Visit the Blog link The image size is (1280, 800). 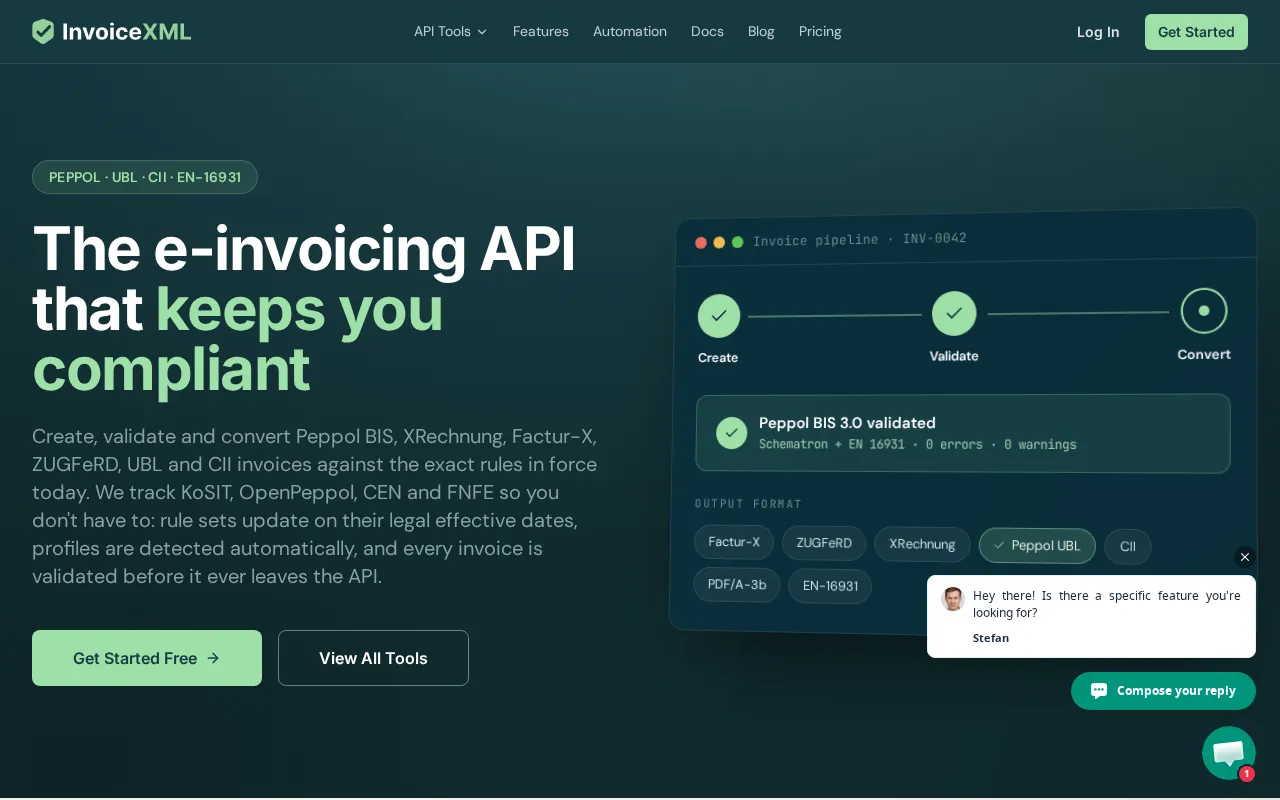click(761, 32)
